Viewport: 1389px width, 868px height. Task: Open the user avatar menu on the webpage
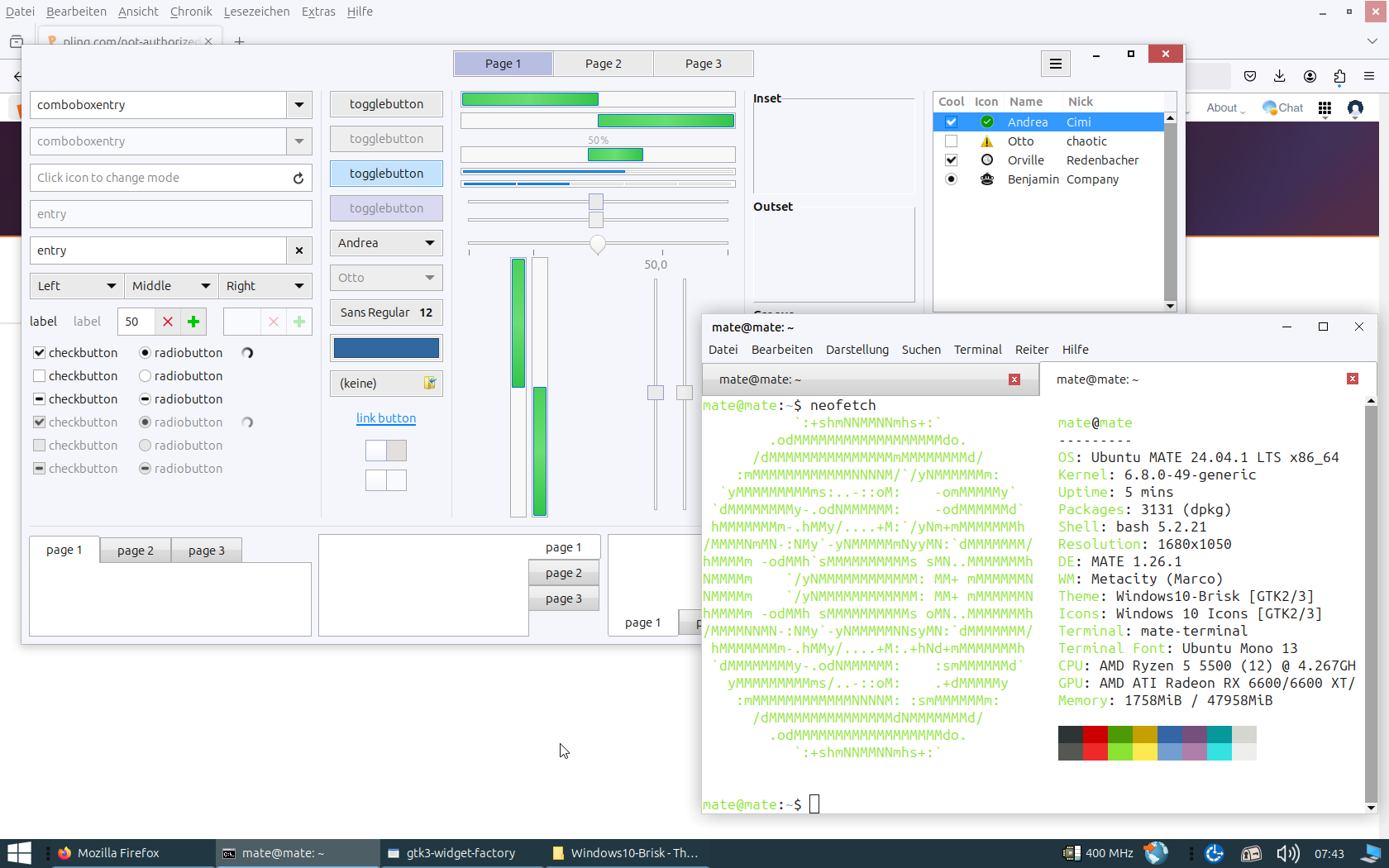[1355, 108]
